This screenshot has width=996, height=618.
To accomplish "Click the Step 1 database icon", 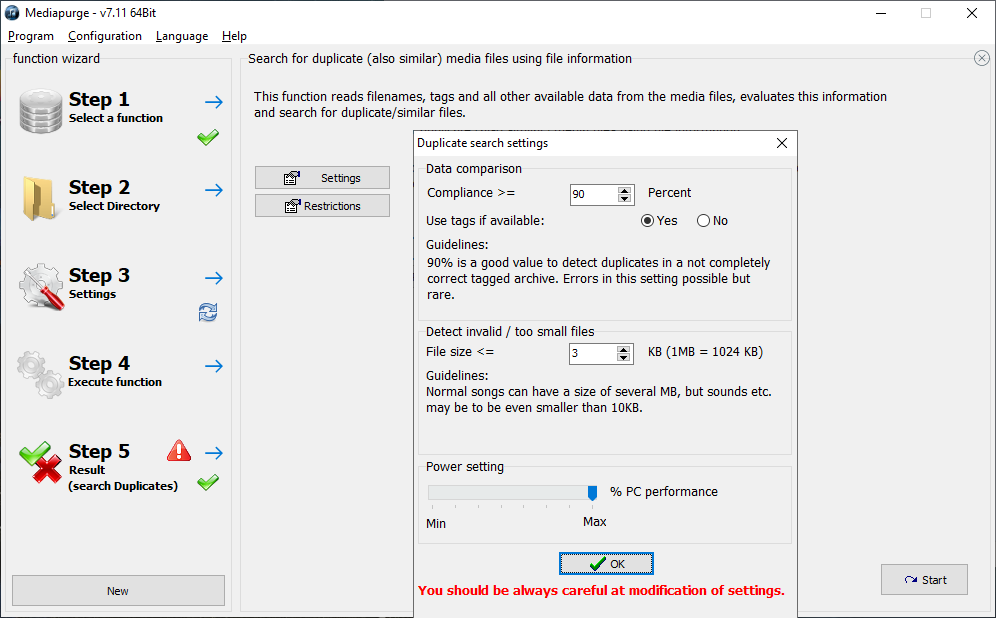I will click(41, 111).
